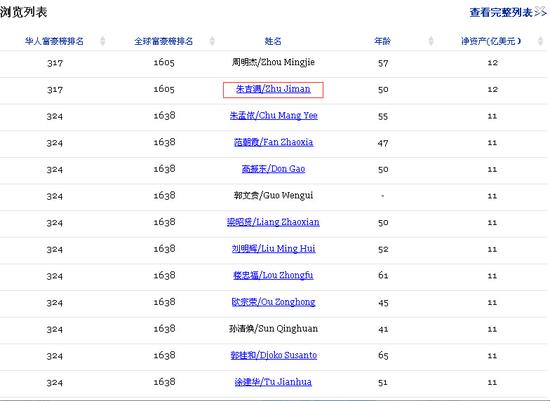Image resolution: width=550 pixels, height=401 pixels.
Task: Click age 61 in Lou Zhongfu row
Action: [x=383, y=276]
